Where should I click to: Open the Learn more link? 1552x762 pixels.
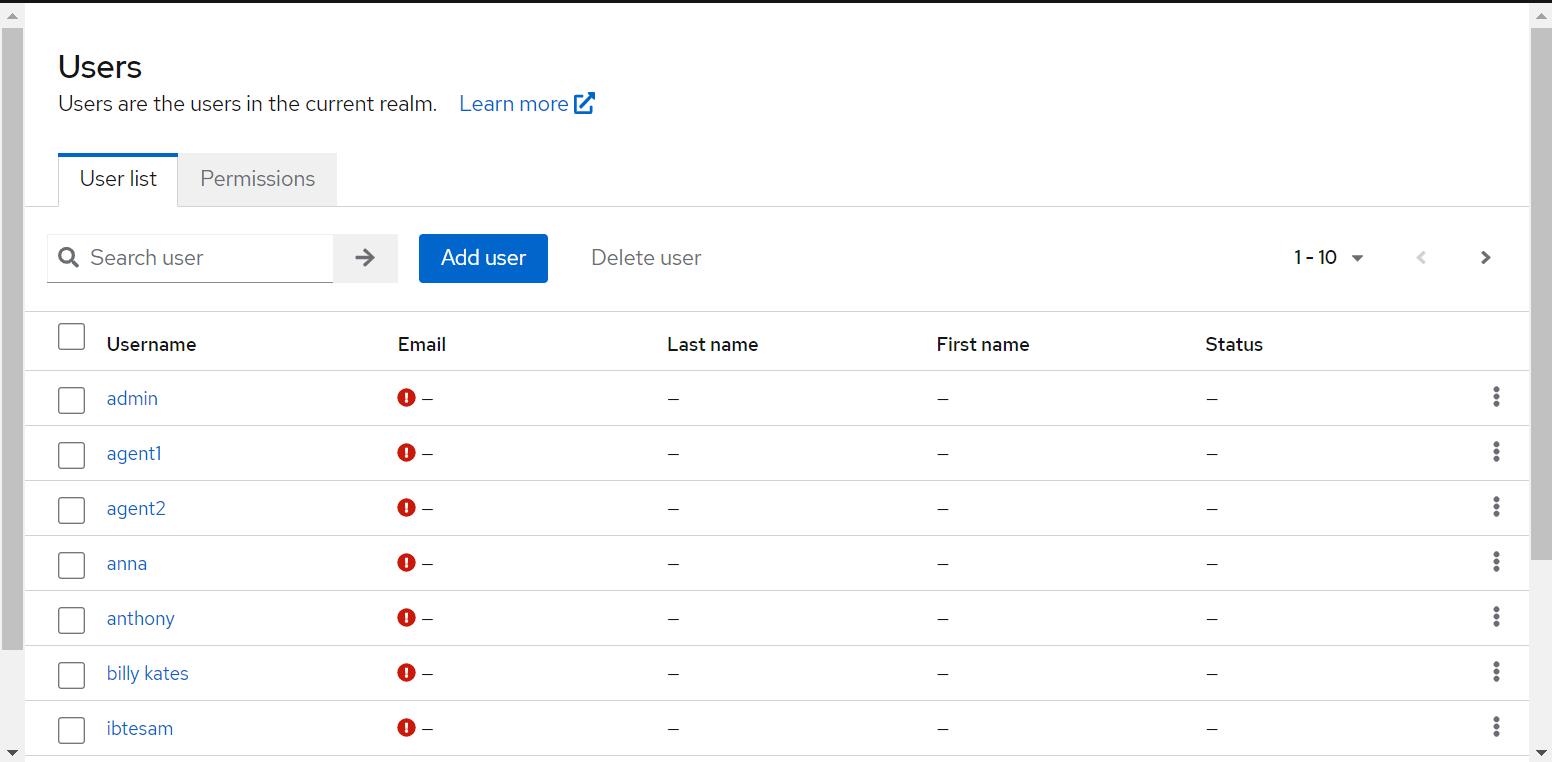pyautogui.click(x=526, y=104)
